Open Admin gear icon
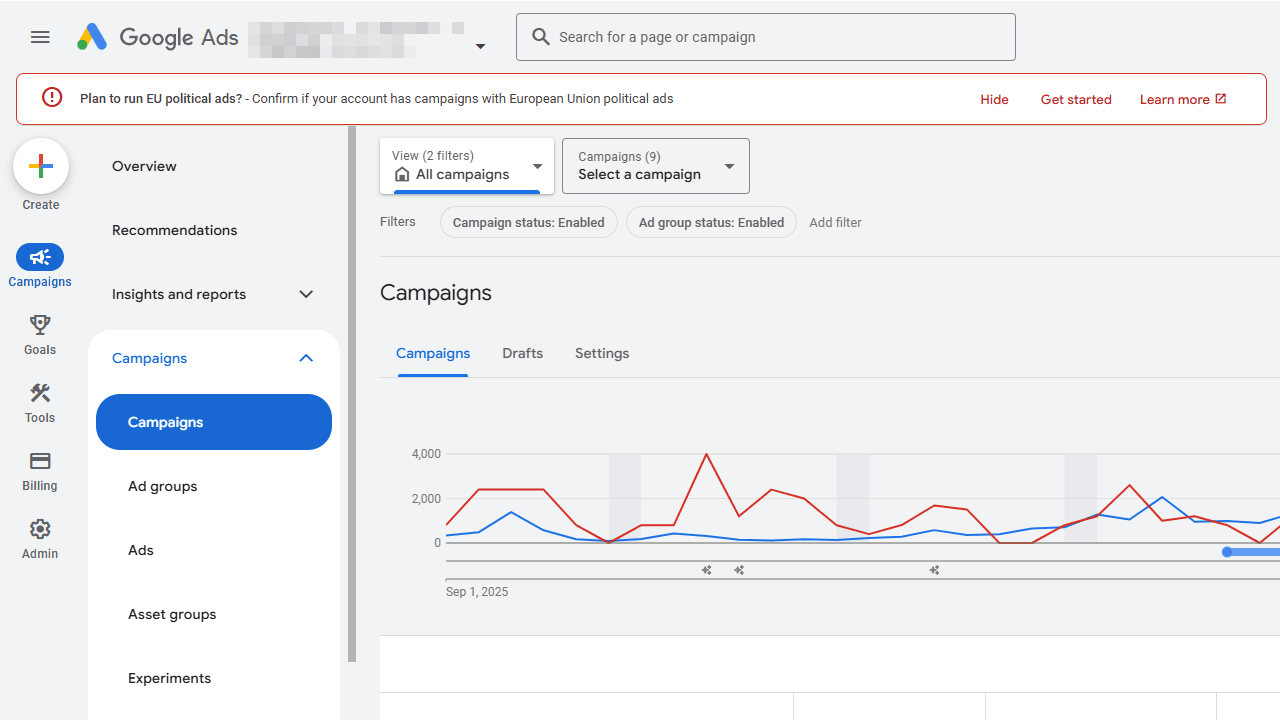This screenshot has width=1280, height=720. point(40,529)
